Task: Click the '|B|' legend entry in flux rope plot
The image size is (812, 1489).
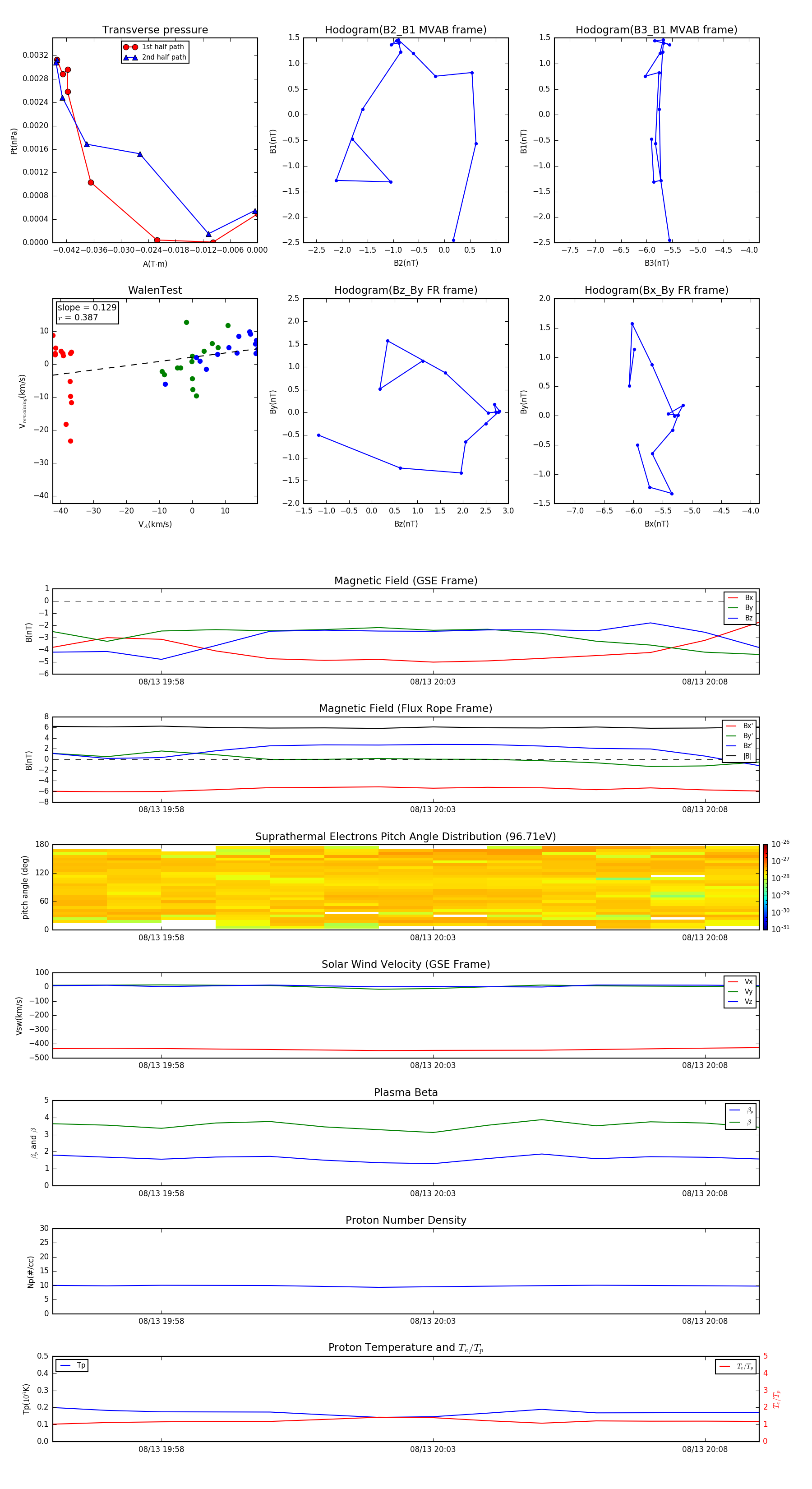Action: point(739,756)
